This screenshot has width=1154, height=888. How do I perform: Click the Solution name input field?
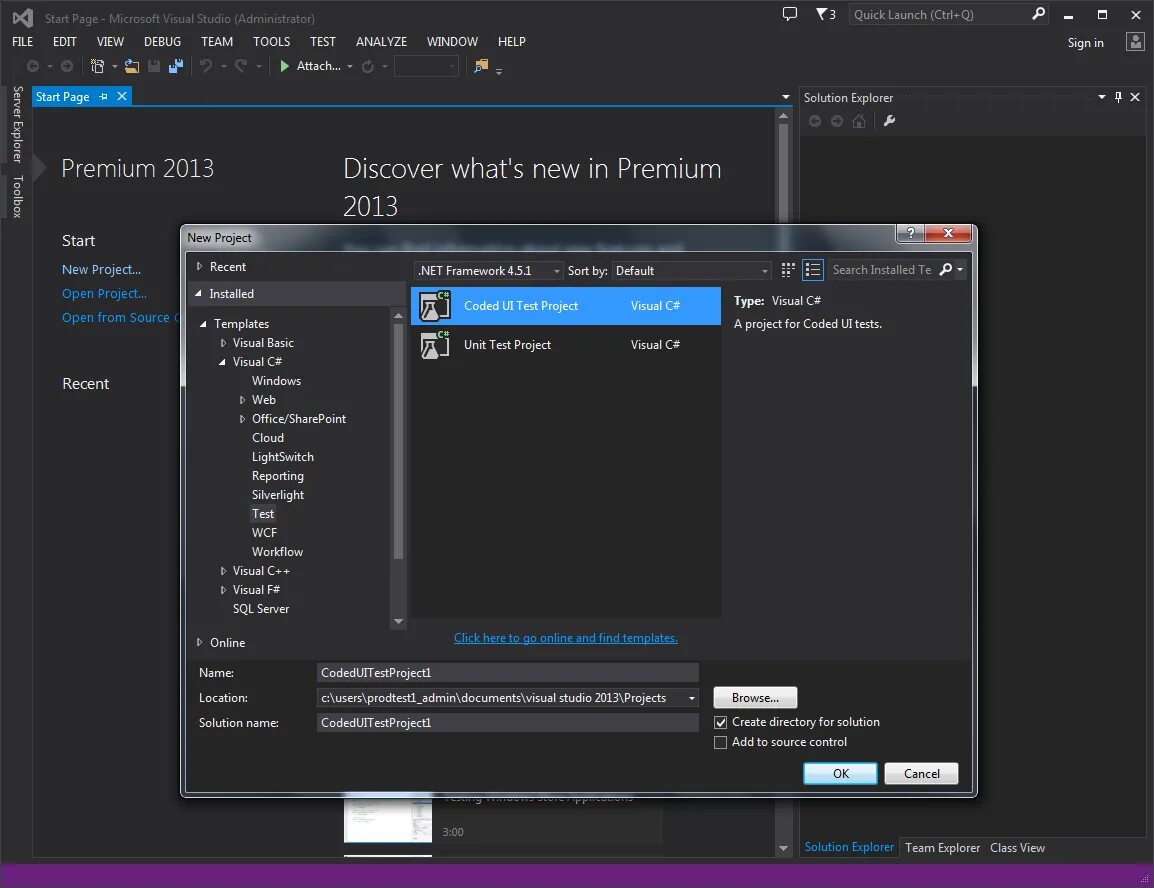pyautogui.click(x=508, y=722)
